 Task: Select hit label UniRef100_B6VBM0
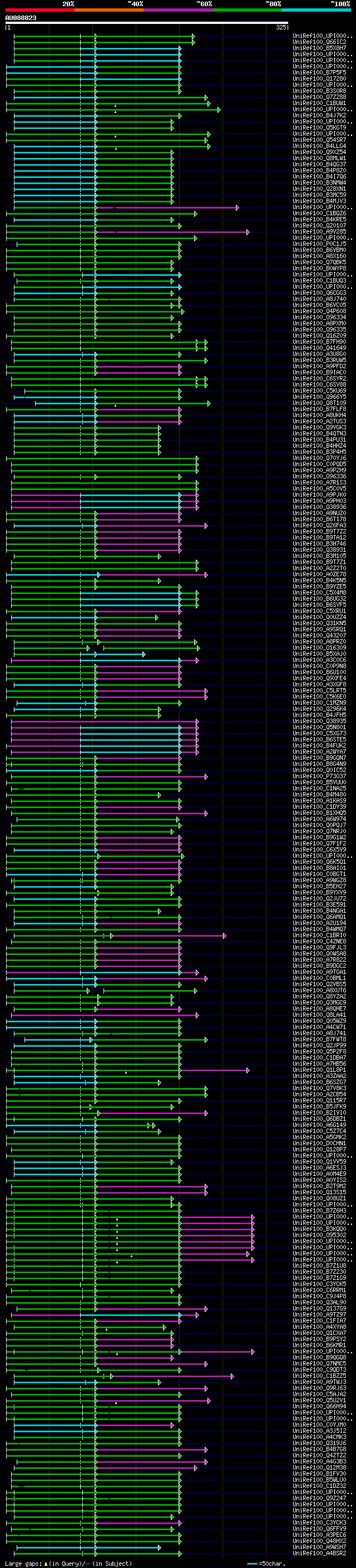click(x=319, y=250)
